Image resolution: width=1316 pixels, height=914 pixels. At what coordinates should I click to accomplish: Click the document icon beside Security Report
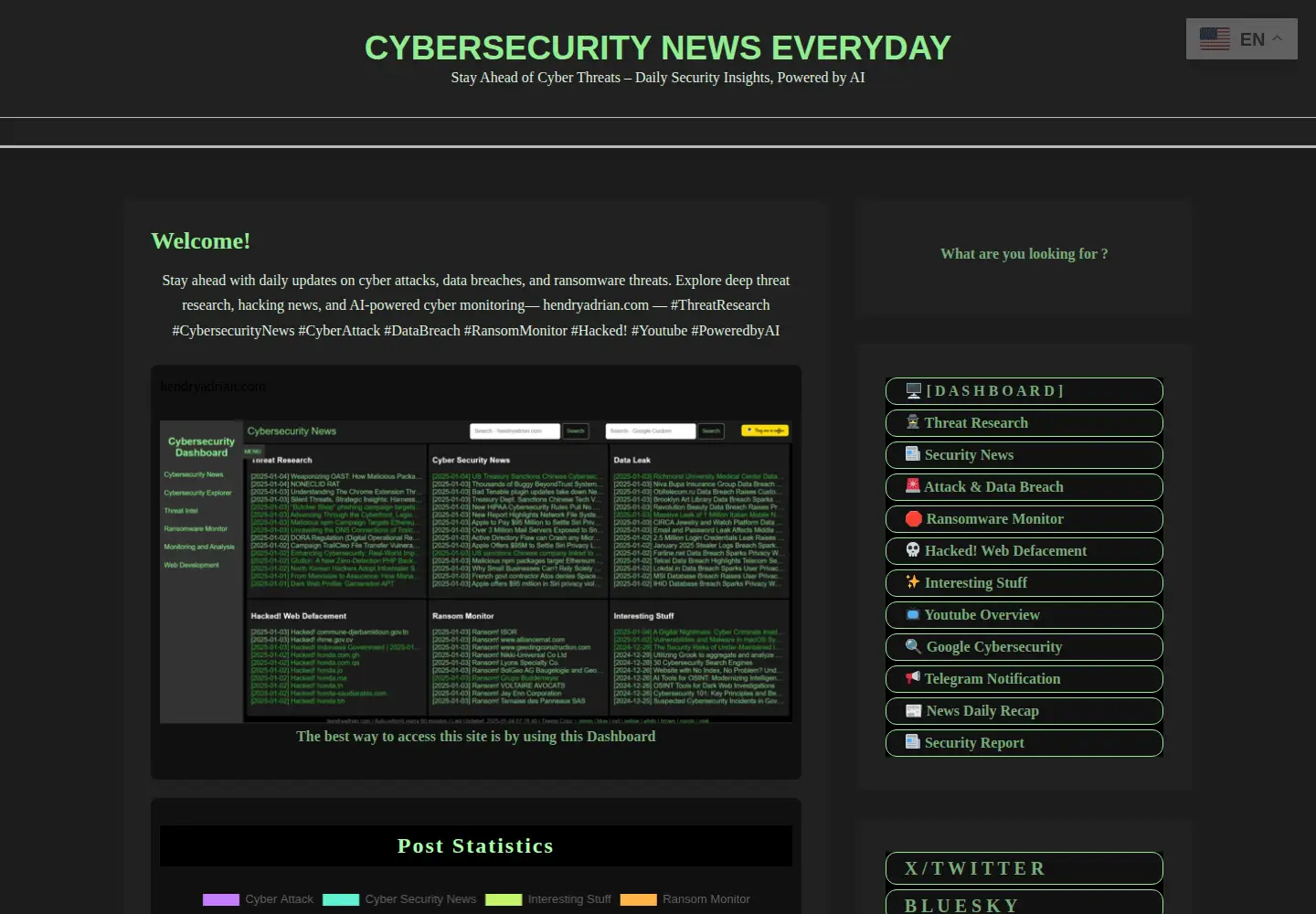[913, 742]
